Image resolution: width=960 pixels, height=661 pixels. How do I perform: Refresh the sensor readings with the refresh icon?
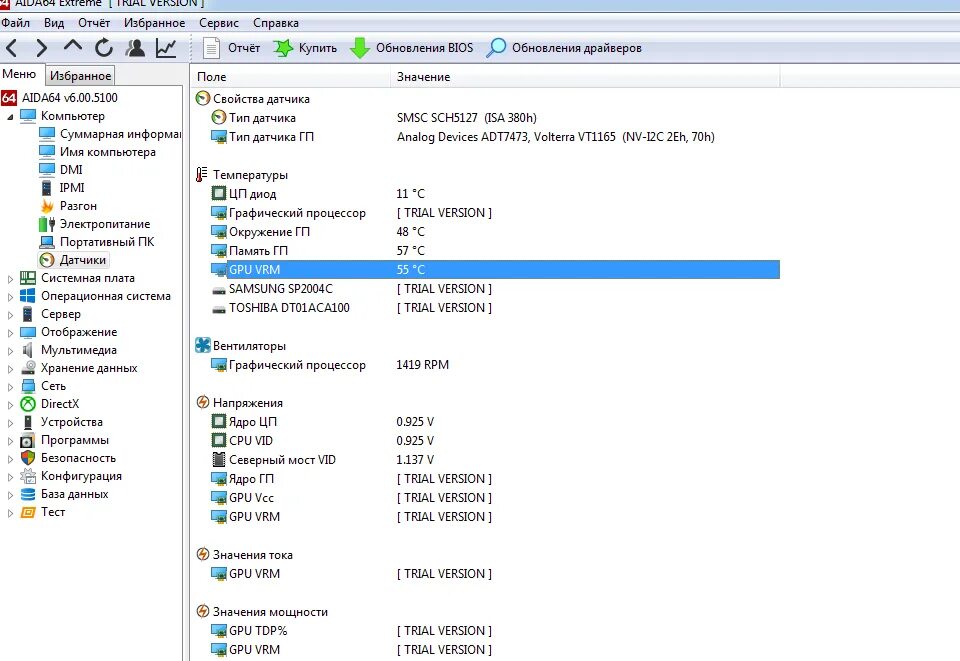click(x=104, y=48)
